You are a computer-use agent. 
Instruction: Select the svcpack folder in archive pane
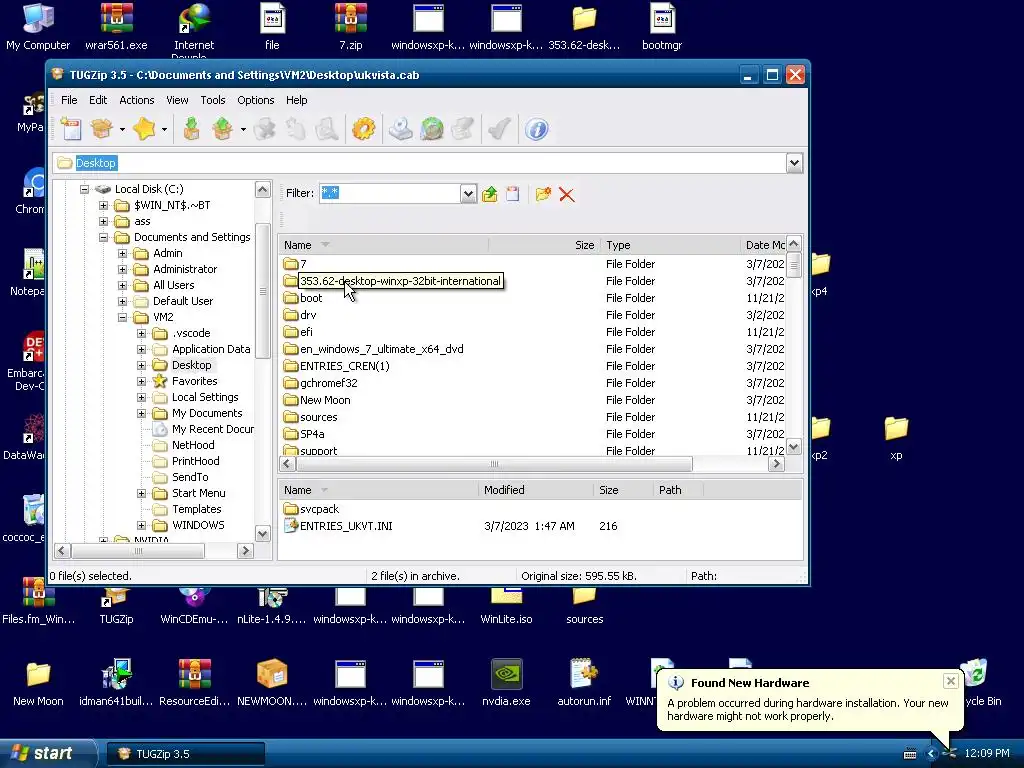[319, 509]
